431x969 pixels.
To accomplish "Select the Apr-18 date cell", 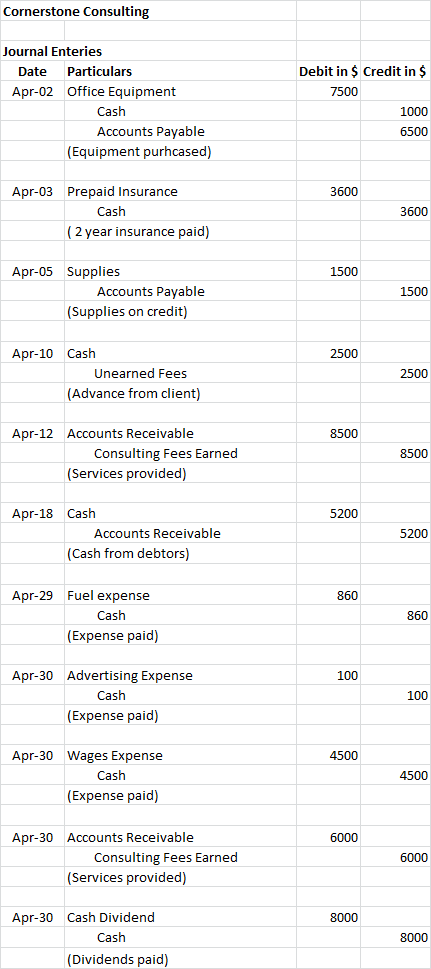I will pyautogui.click(x=33, y=514).
